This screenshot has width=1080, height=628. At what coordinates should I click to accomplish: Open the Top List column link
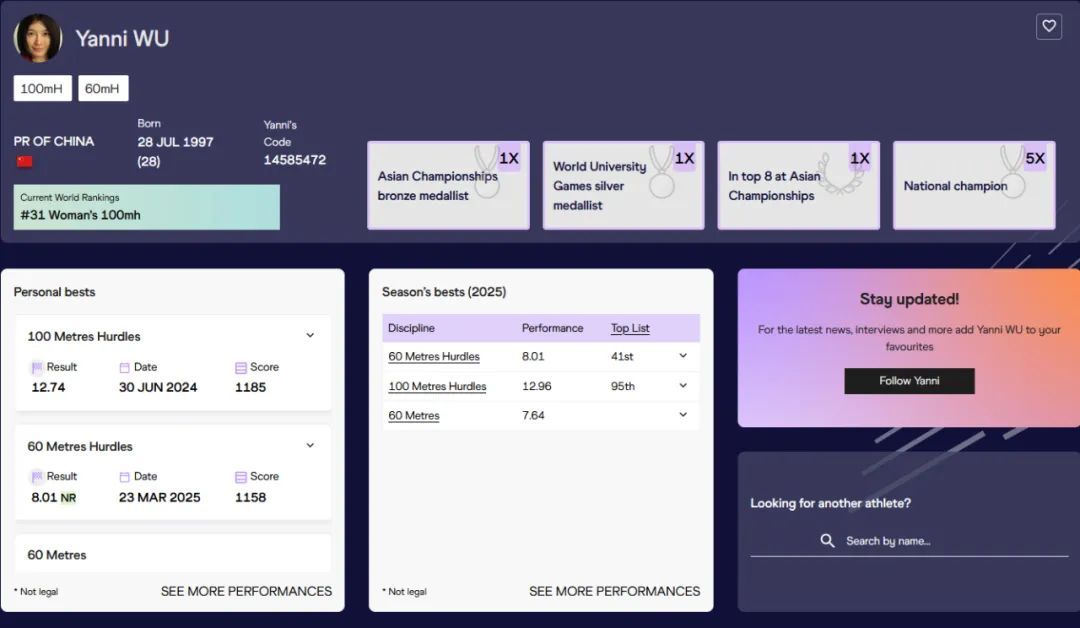630,328
